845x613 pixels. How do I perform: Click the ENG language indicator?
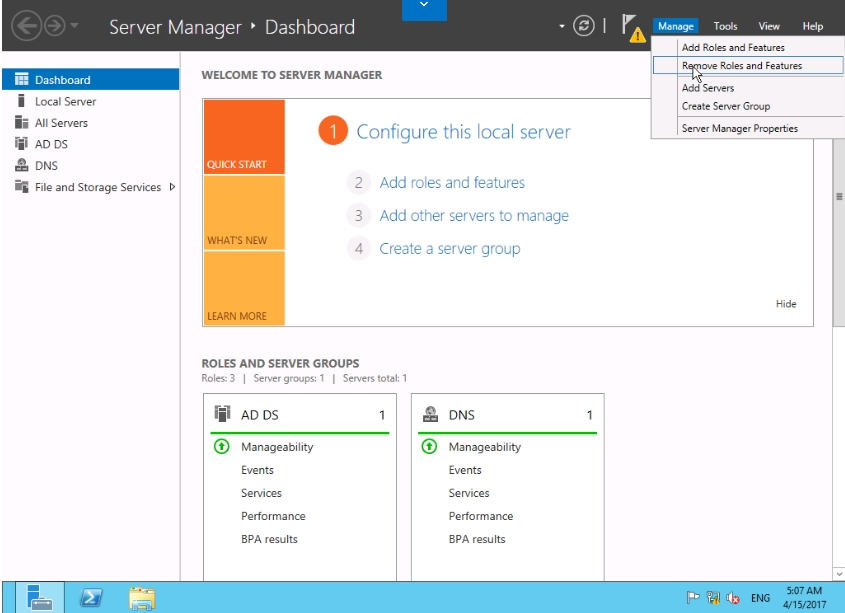[x=760, y=597]
